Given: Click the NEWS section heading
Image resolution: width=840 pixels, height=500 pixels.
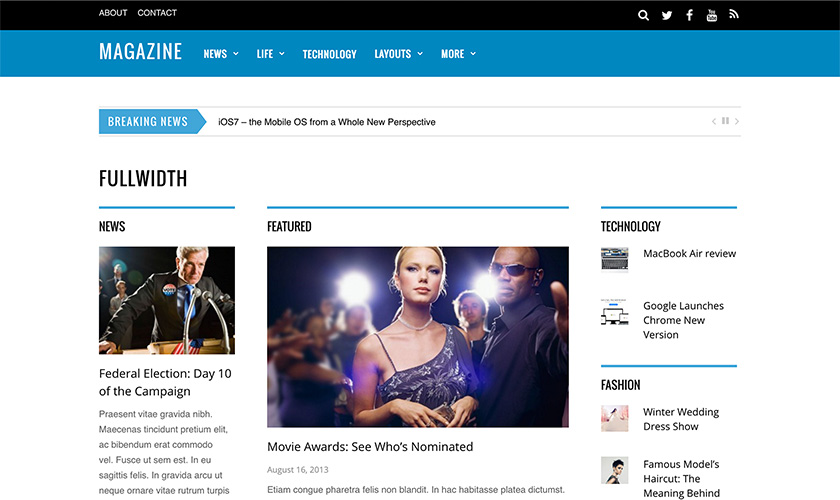Looking at the screenshot, I should click(112, 226).
